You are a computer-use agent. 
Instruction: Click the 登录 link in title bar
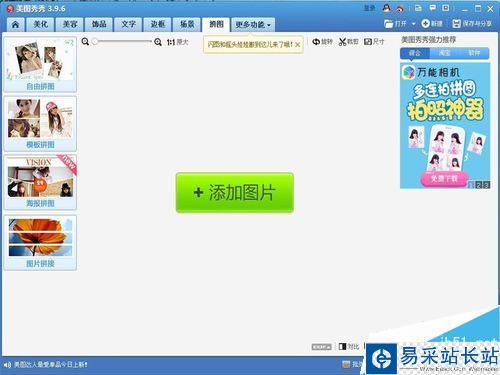369,8
